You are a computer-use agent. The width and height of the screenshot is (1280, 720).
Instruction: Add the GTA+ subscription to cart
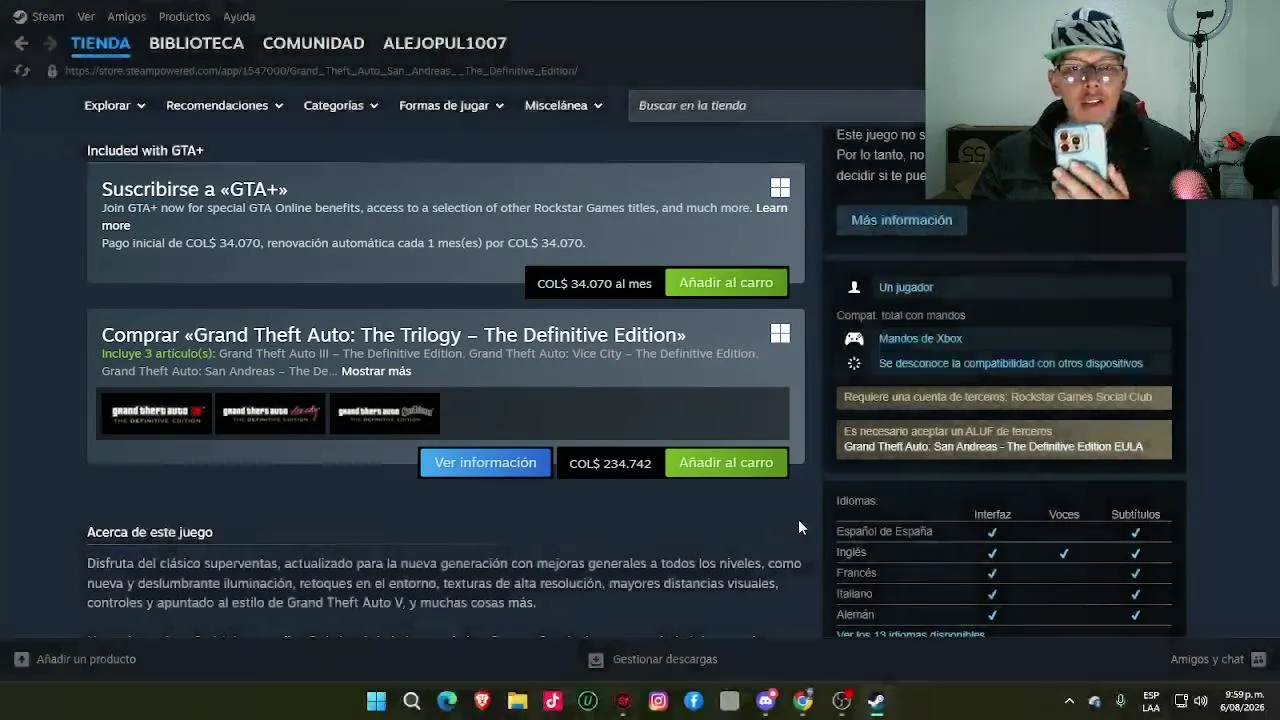pyautogui.click(x=726, y=283)
